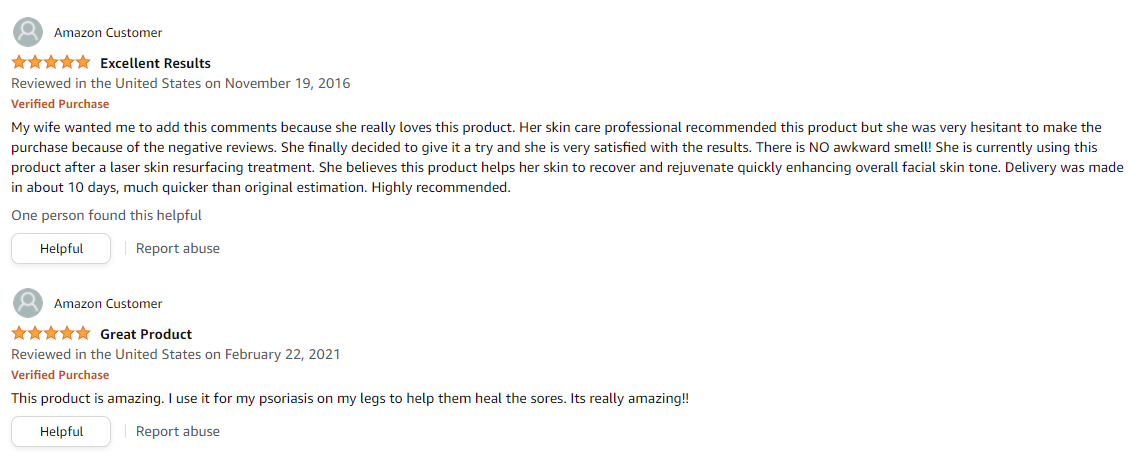Mark the psoriasis review as Helpful
Viewport: 1144px width, 460px height.
(x=61, y=432)
